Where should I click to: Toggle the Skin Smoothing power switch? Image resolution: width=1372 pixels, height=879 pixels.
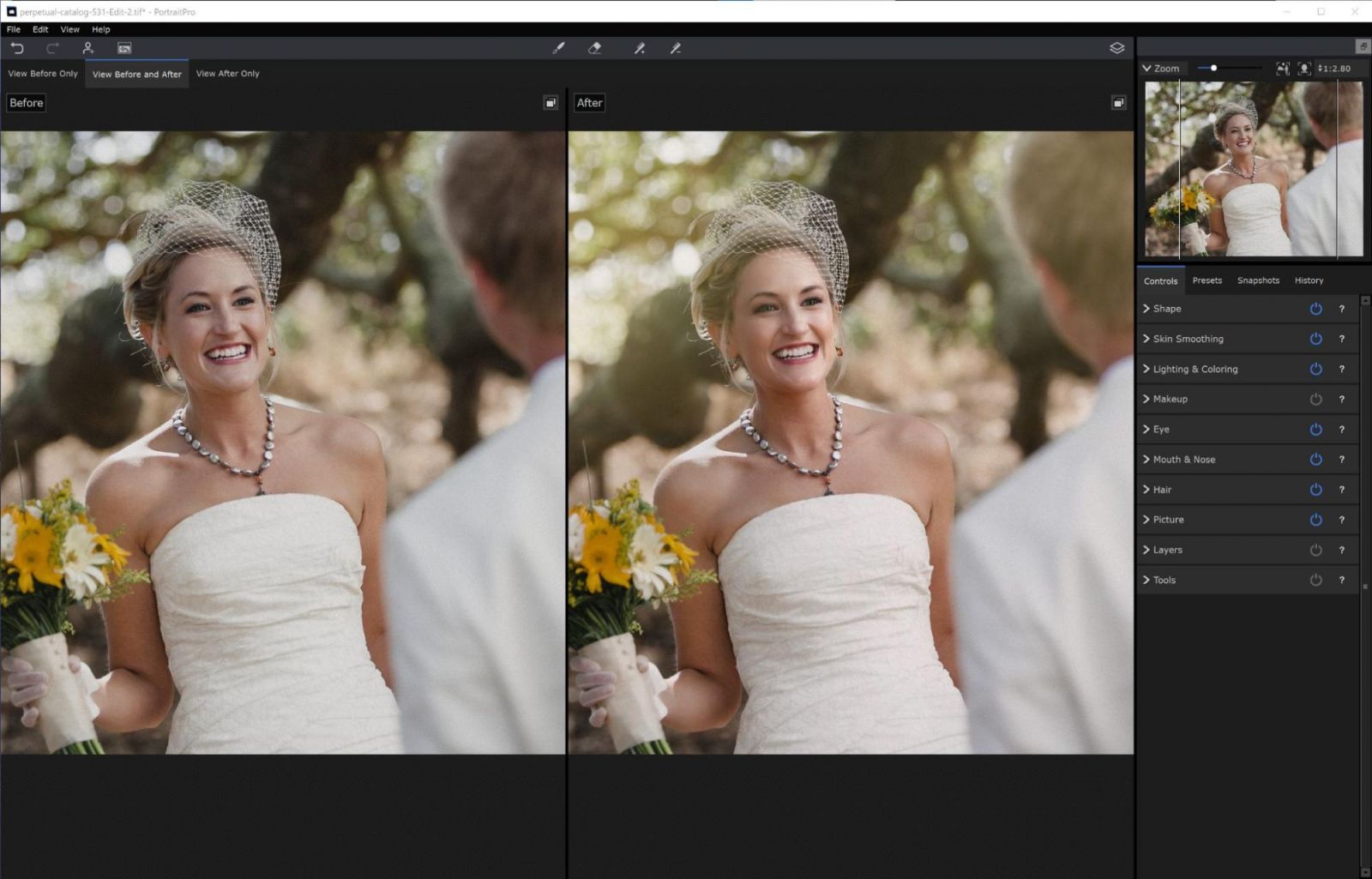pyautogui.click(x=1315, y=338)
